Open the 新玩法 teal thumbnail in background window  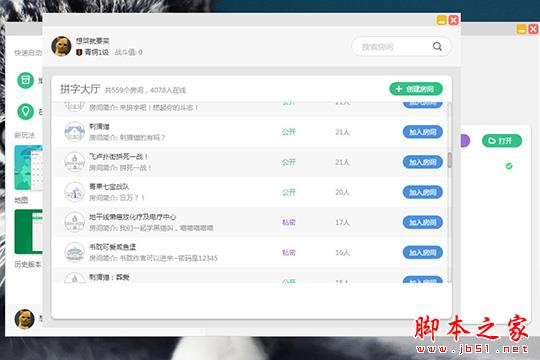coord(28,167)
